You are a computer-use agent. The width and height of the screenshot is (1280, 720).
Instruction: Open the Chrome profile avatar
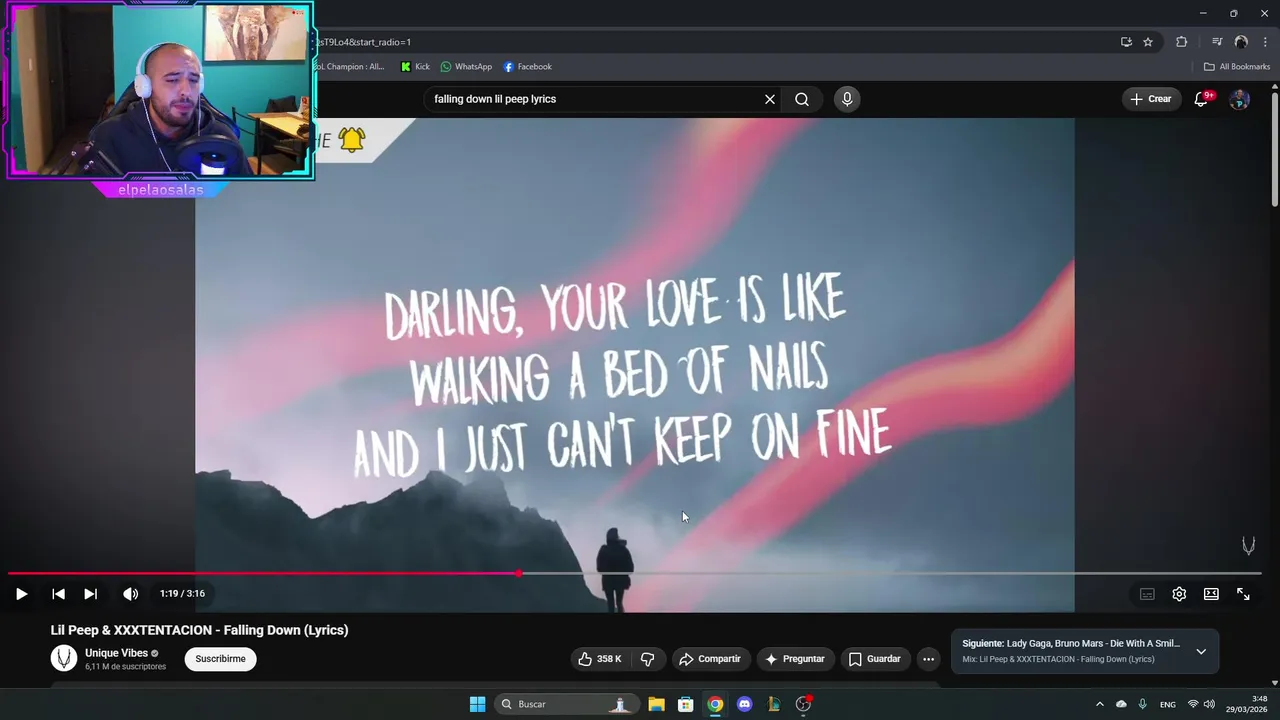point(1241,42)
